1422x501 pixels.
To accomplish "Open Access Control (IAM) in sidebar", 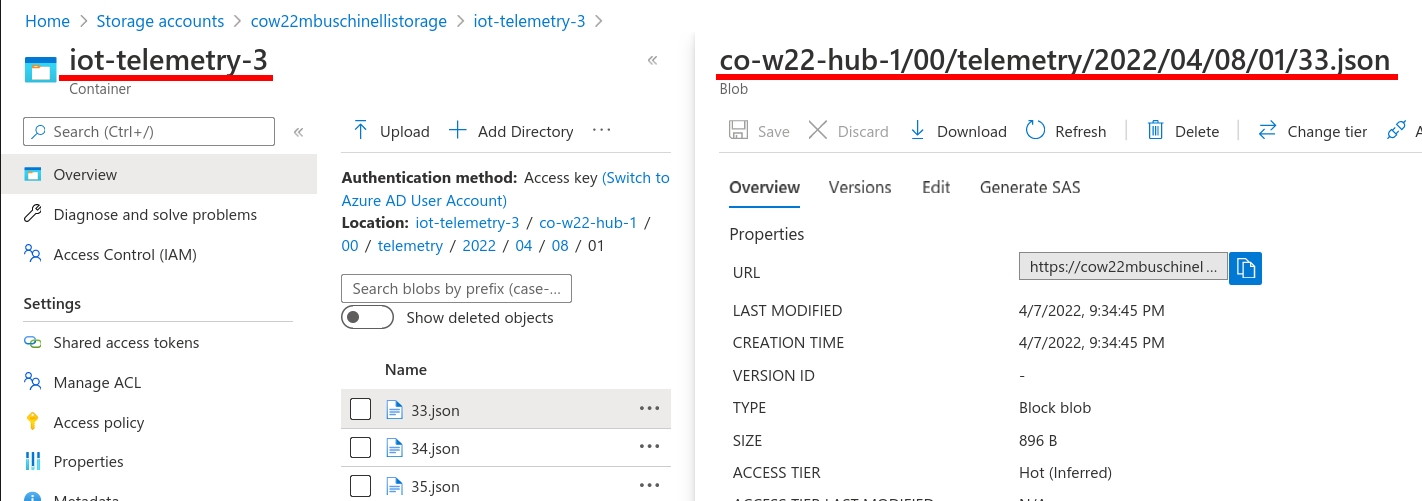I will 125,255.
